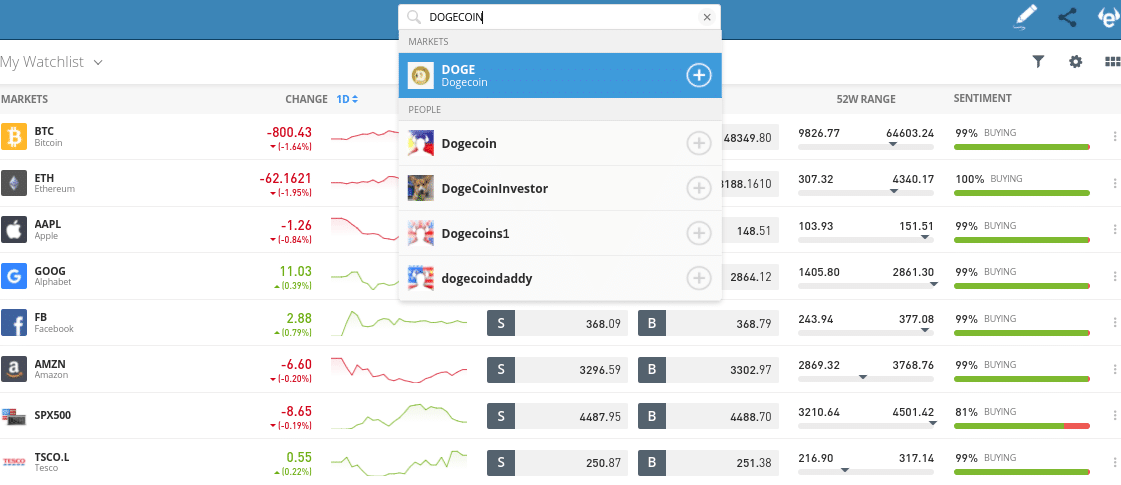This screenshot has height=485, width=1121.
Task: Add Dogecoins1 with plus icon
Action: click(698, 233)
